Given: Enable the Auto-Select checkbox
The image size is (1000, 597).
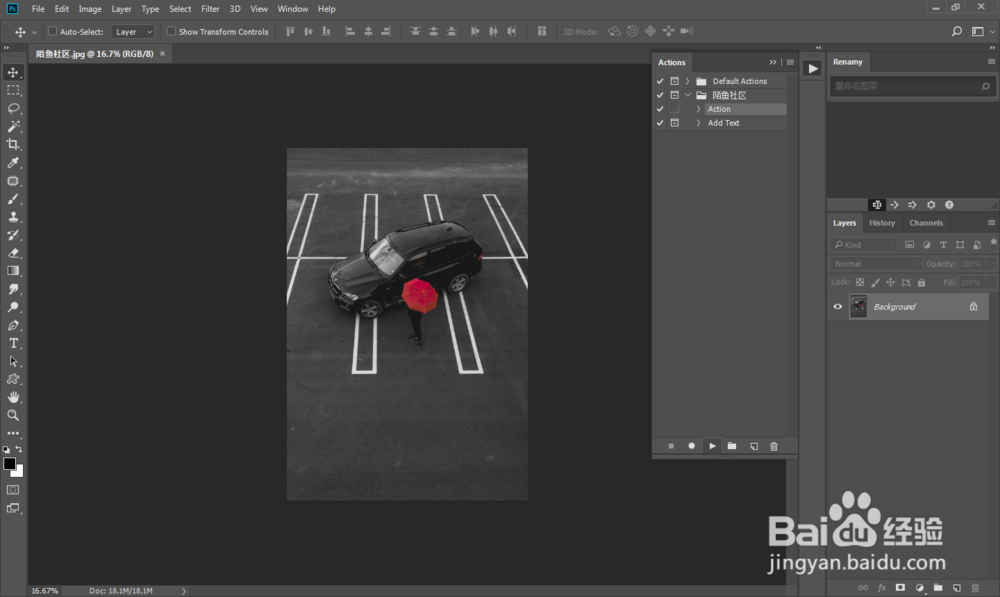Looking at the screenshot, I should pyautogui.click(x=53, y=32).
